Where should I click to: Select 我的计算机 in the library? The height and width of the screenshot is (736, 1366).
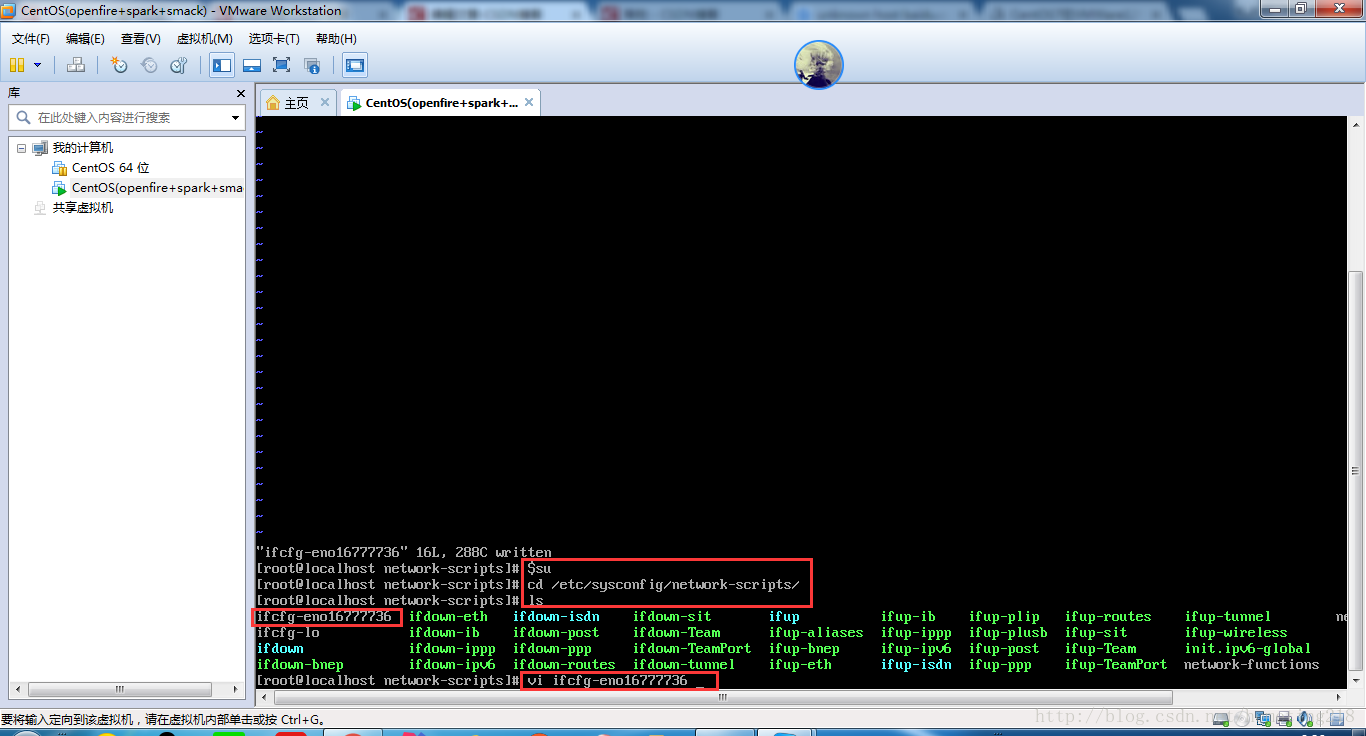click(83, 148)
